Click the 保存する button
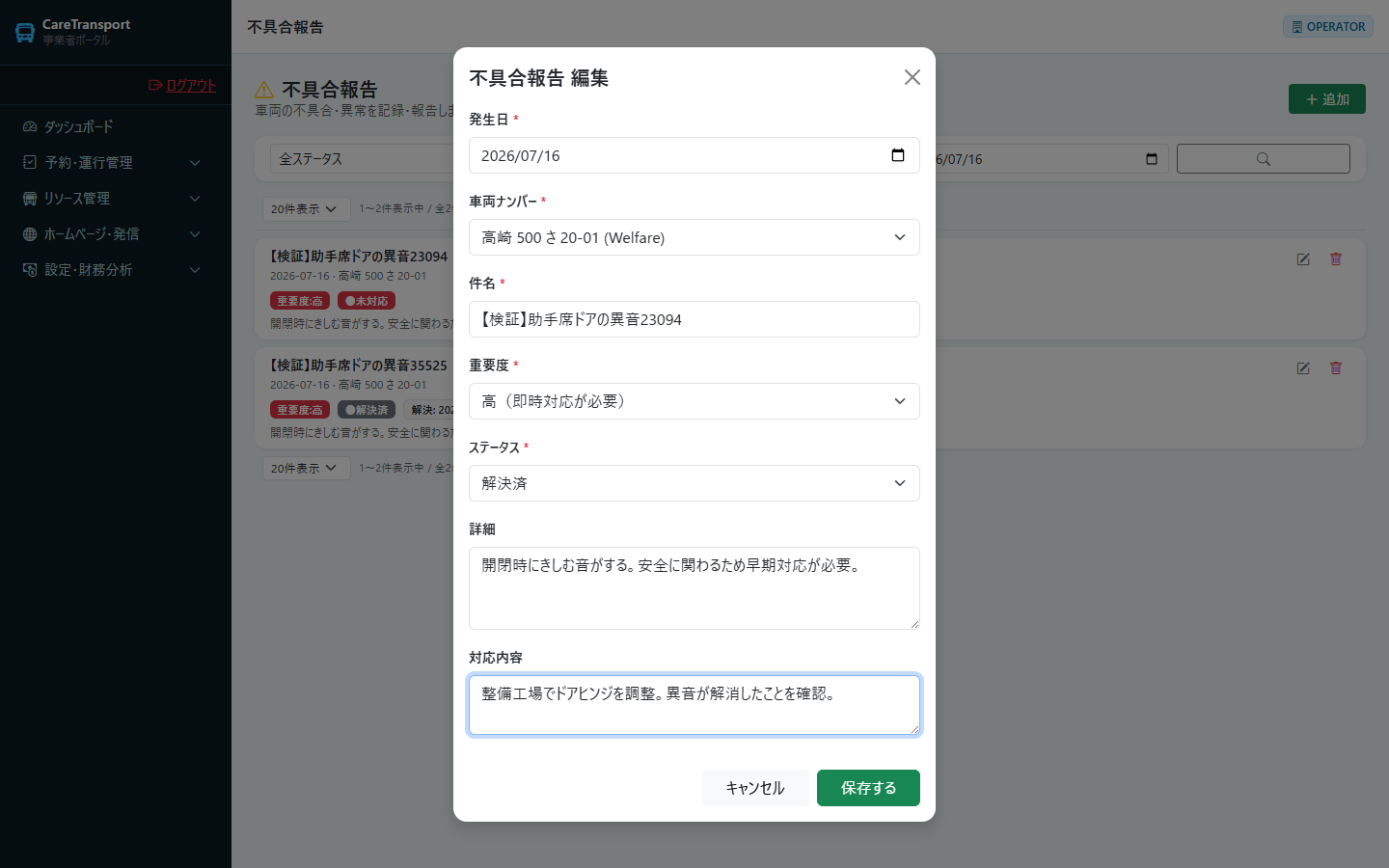 868,788
